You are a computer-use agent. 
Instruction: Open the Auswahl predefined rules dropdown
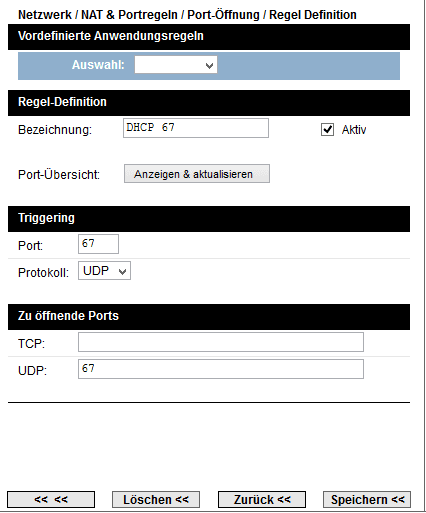[x=176, y=65]
